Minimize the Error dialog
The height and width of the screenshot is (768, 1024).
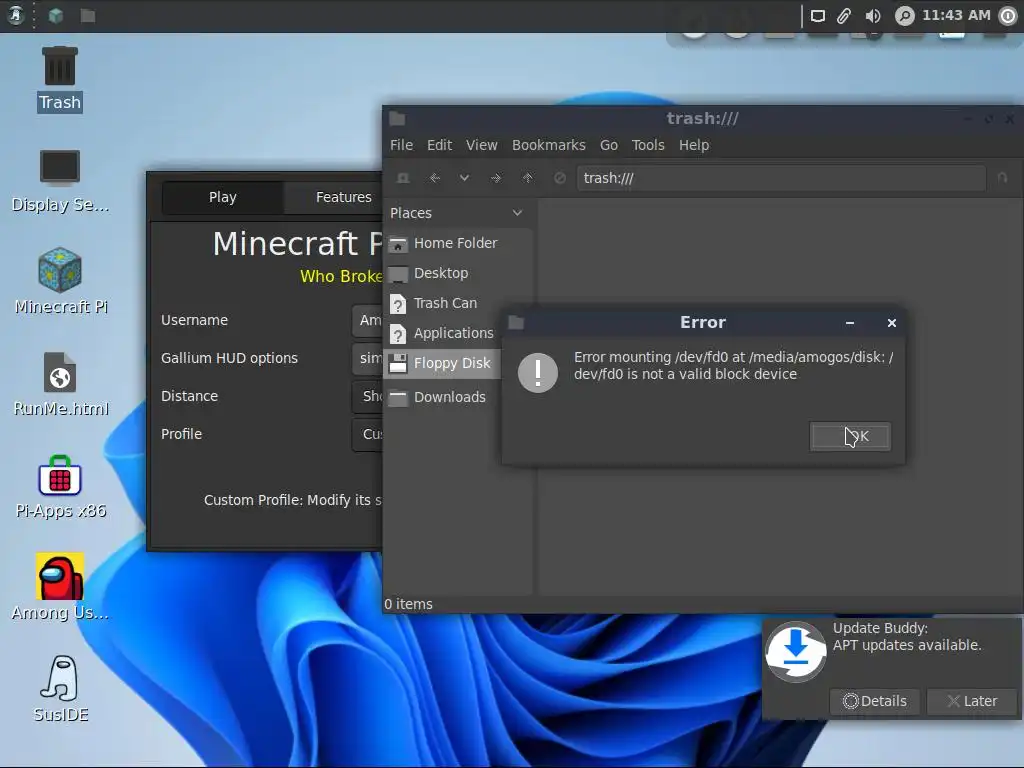click(x=850, y=323)
